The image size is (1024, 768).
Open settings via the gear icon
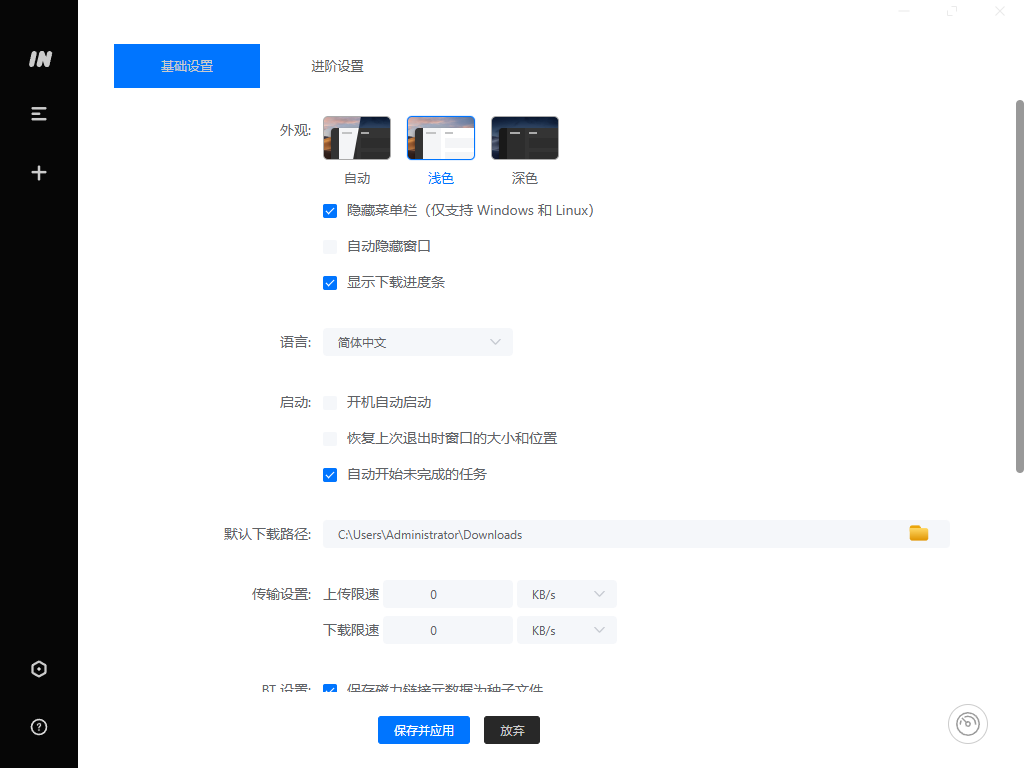coord(38,668)
